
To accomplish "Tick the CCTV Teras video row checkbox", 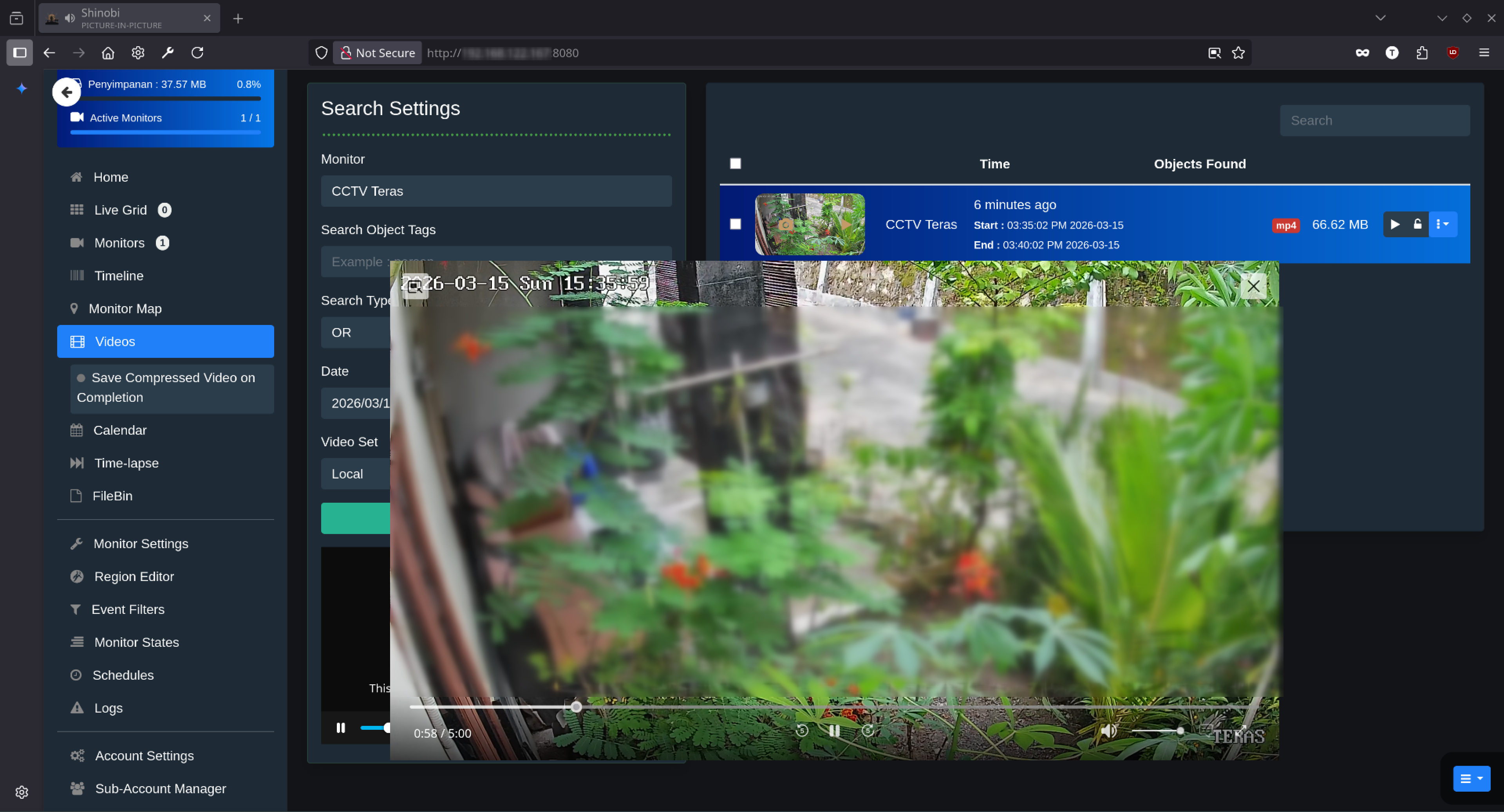I will coord(735,224).
